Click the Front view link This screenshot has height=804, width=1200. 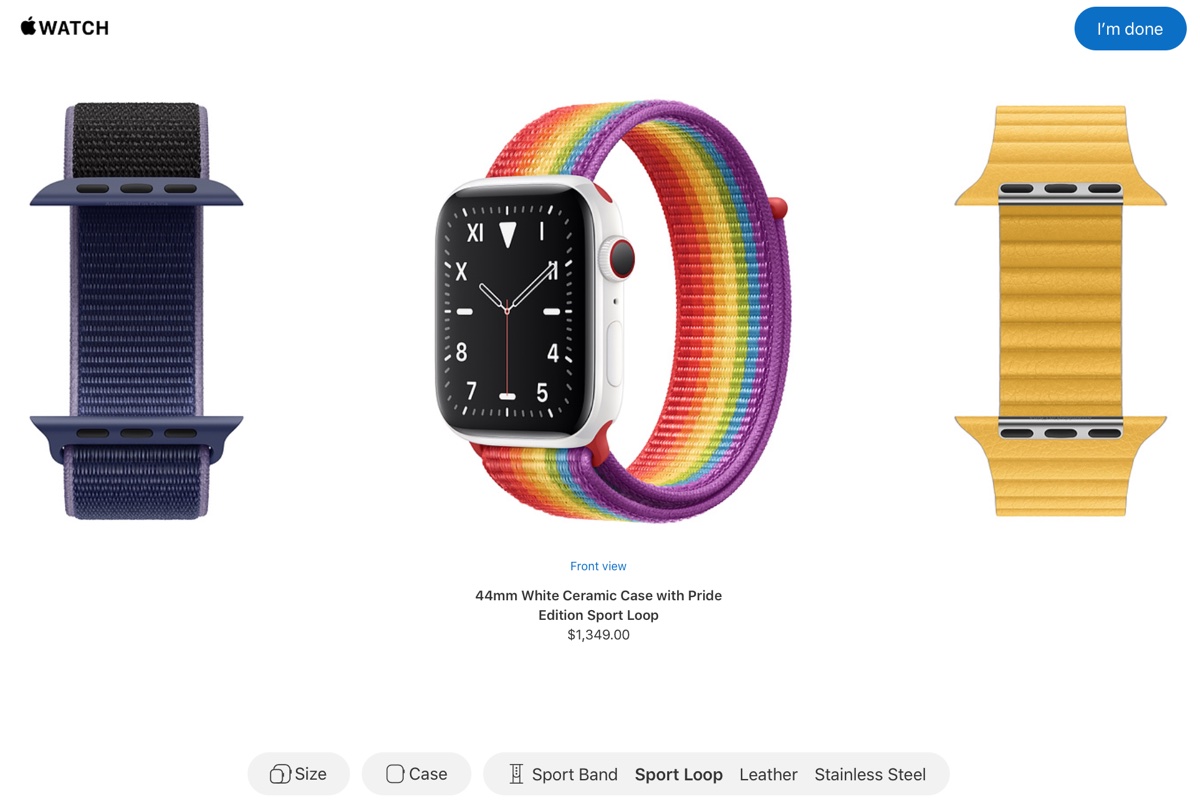(x=598, y=566)
